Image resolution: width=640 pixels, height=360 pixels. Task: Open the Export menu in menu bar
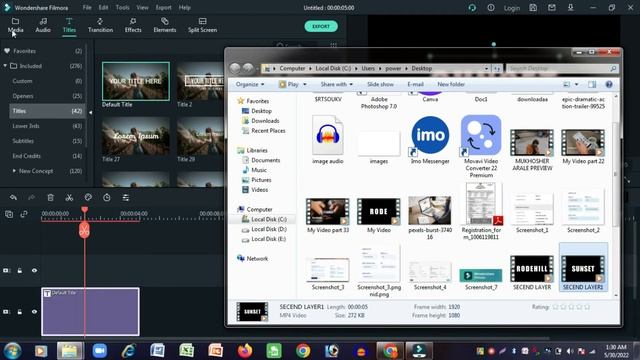pos(163,7)
